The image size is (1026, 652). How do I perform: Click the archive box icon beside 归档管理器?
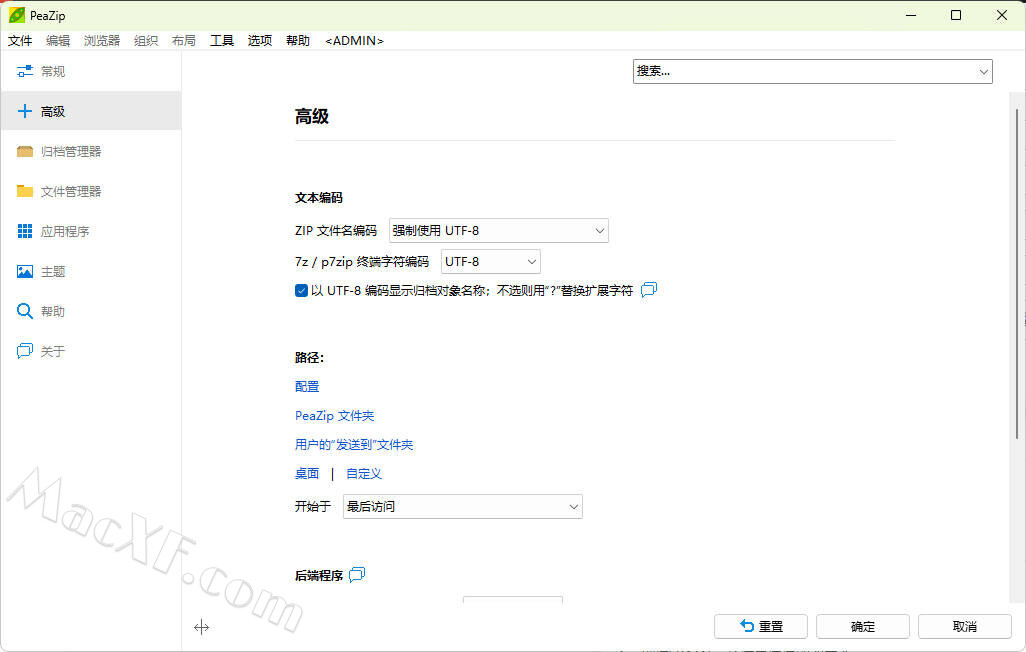(25, 151)
